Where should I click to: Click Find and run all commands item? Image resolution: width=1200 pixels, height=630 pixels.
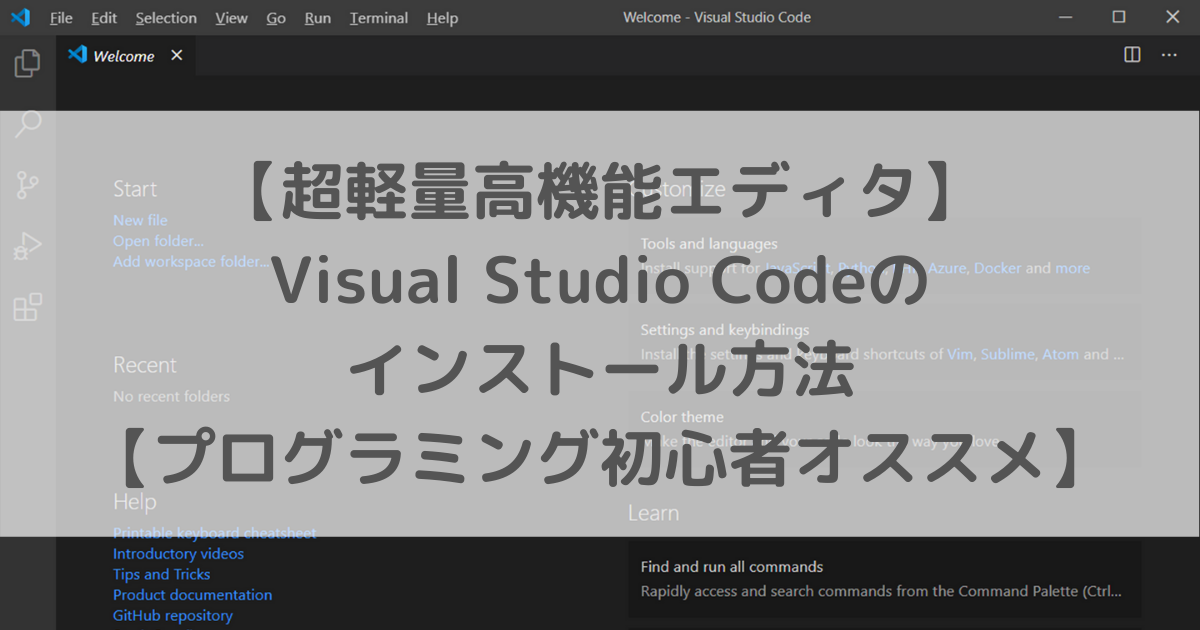tap(884, 579)
